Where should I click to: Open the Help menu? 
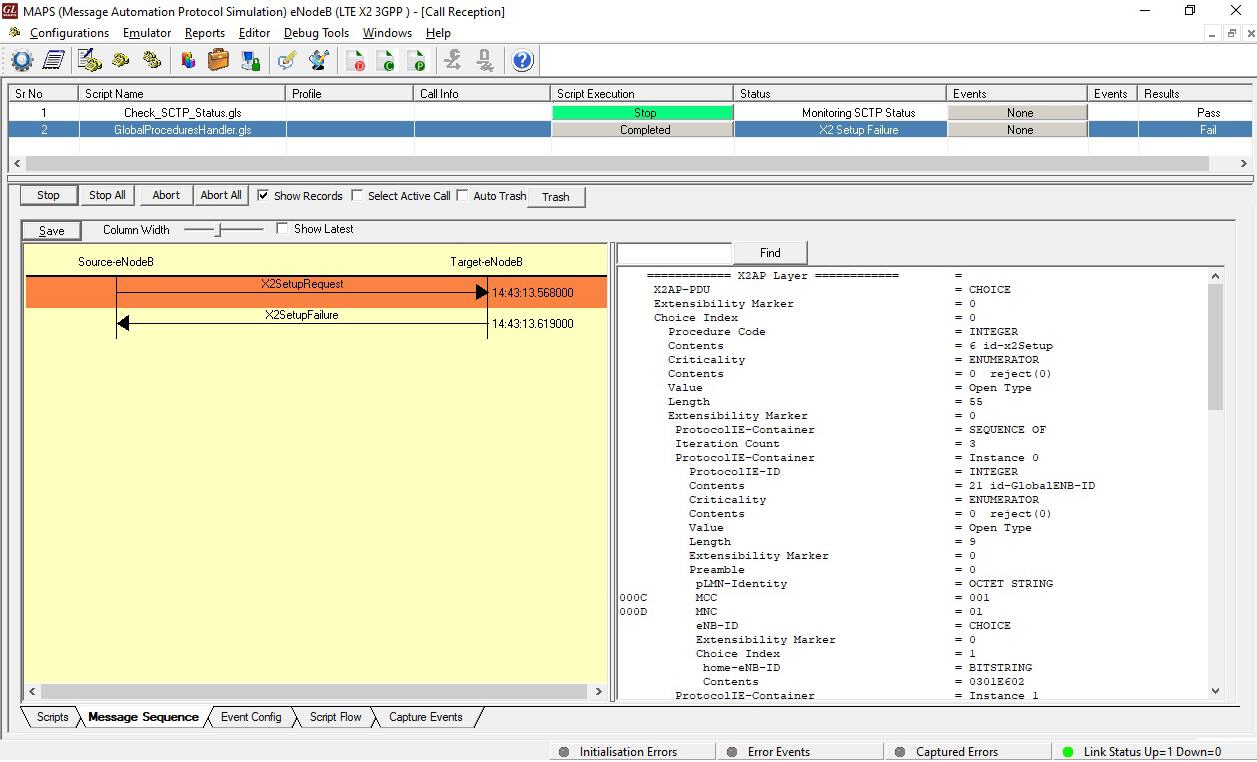point(438,33)
